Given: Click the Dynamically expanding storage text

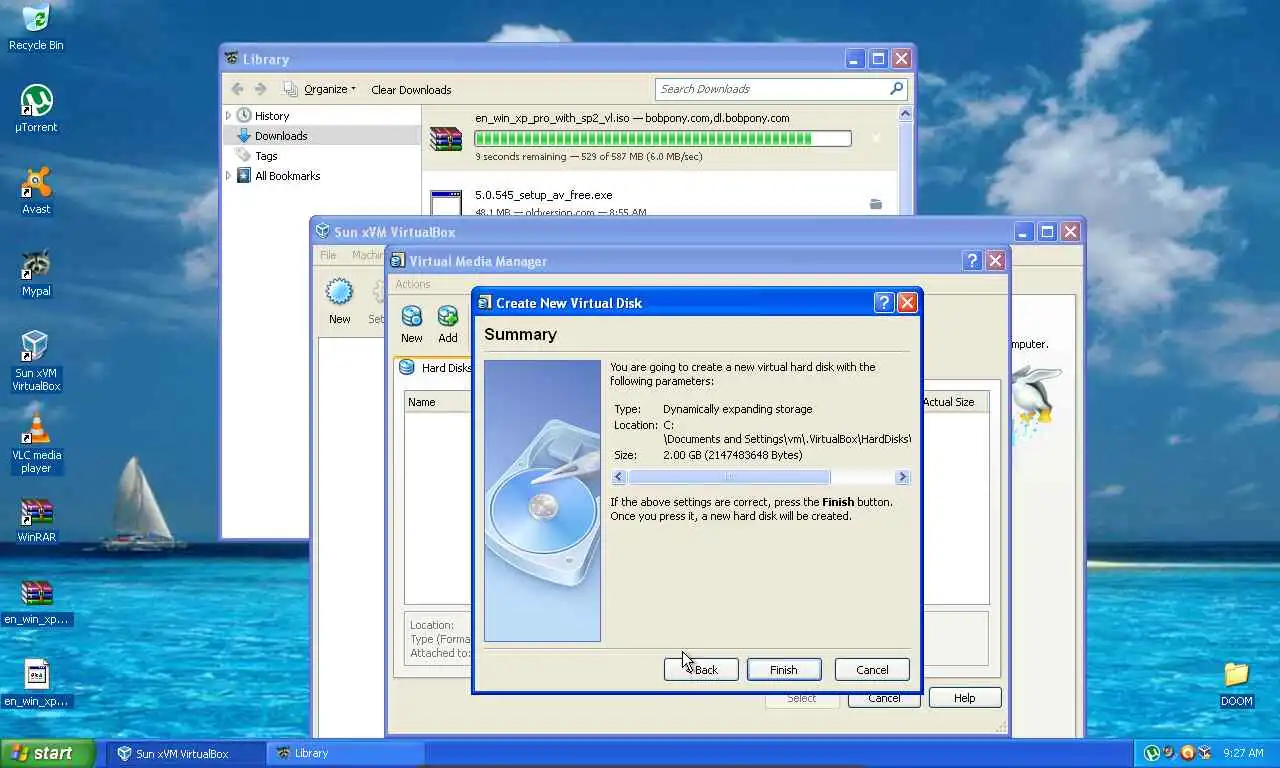Looking at the screenshot, I should point(738,409).
